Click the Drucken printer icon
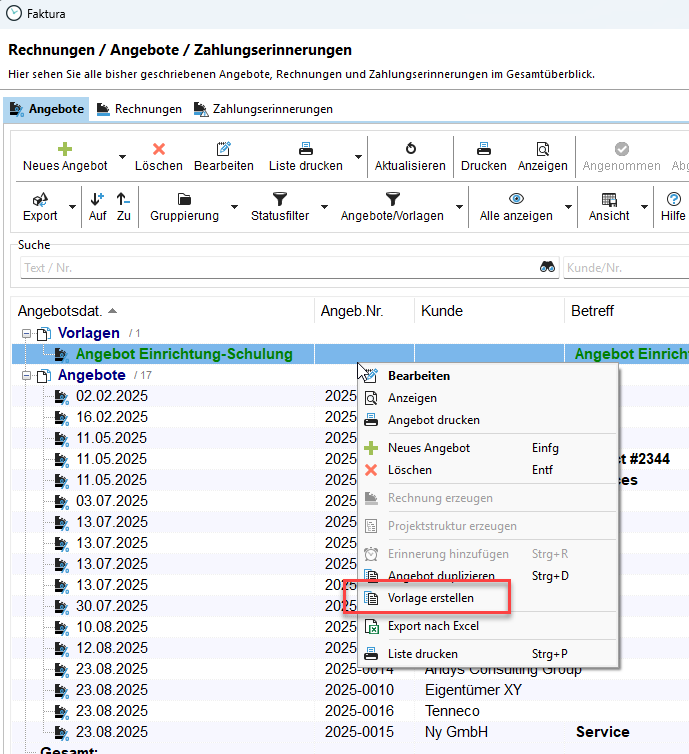 pos(484,148)
